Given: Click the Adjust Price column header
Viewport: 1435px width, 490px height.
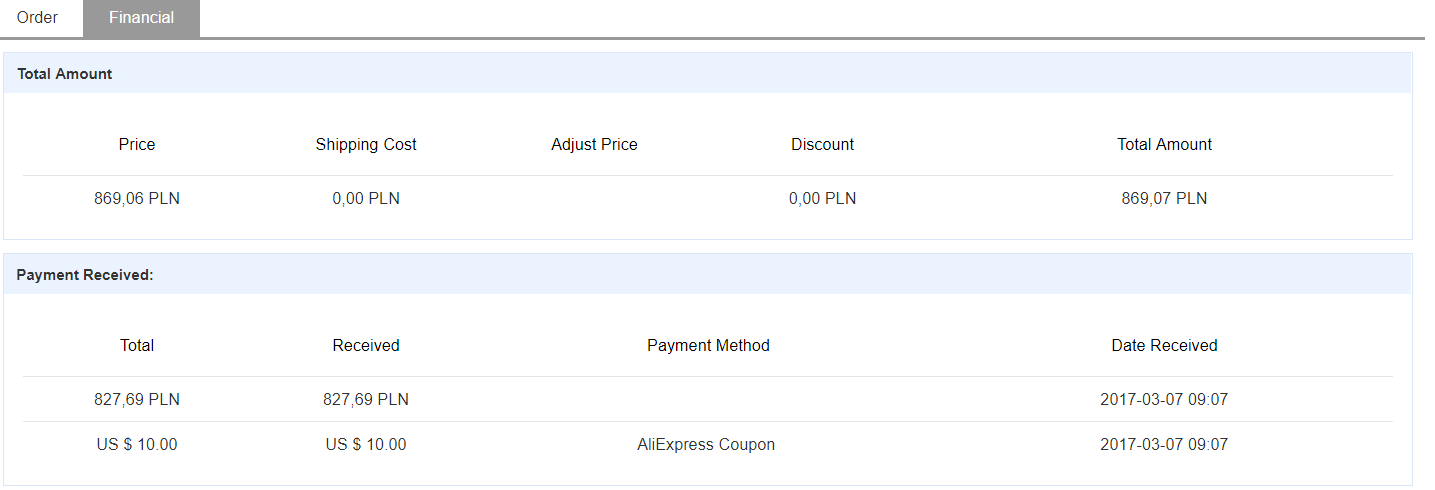Looking at the screenshot, I should point(594,144).
